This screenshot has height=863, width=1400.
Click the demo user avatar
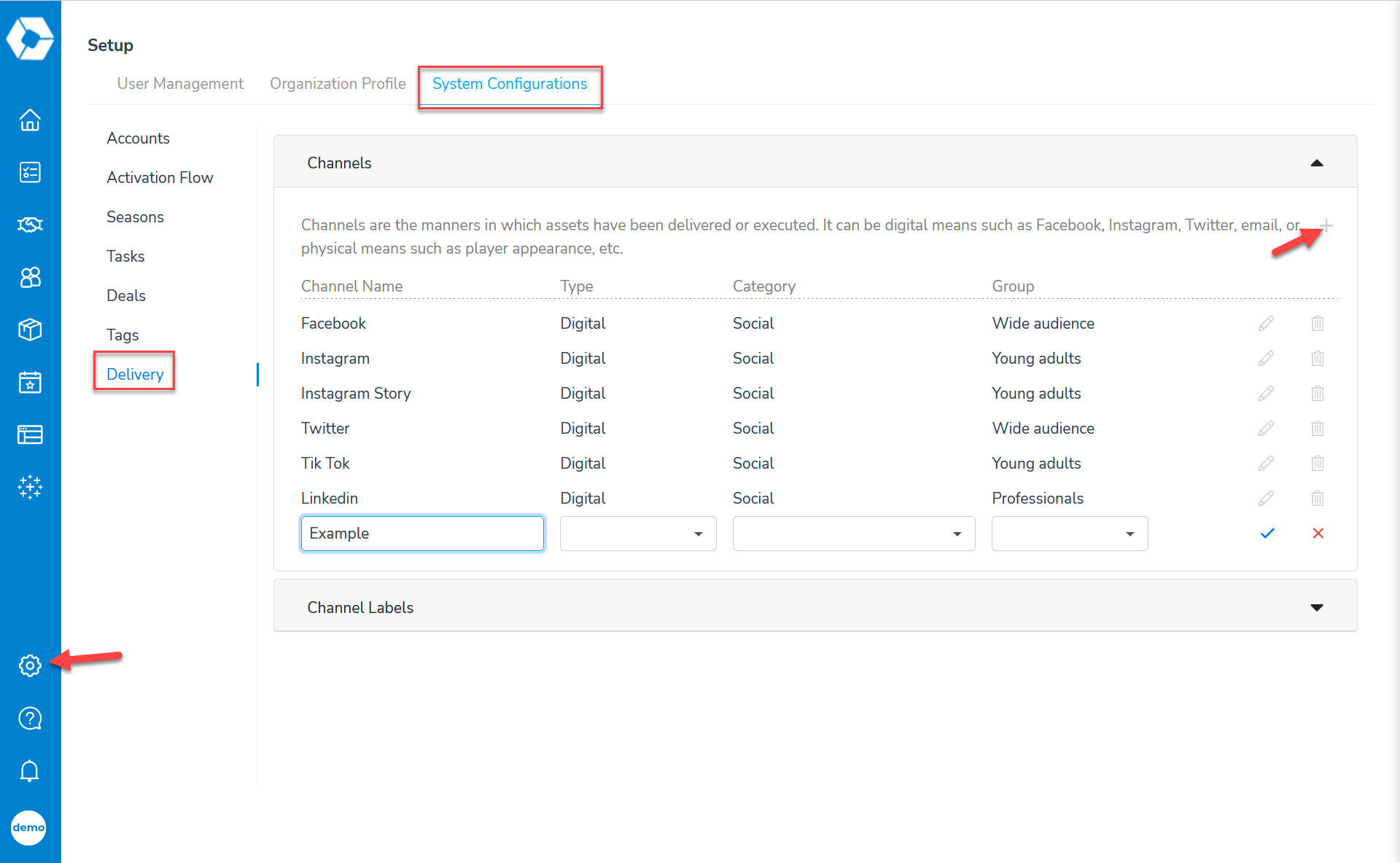point(29,828)
